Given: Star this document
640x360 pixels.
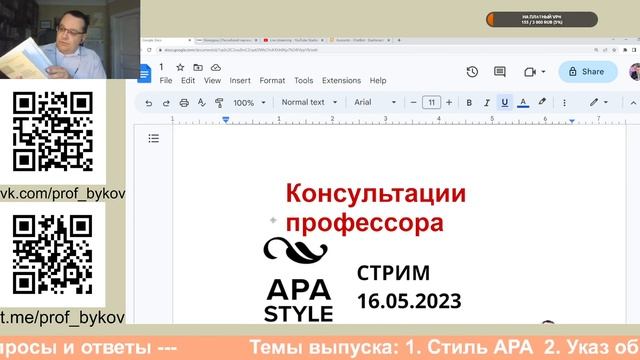Looking at the screenshot, I should tap(180, 67).
